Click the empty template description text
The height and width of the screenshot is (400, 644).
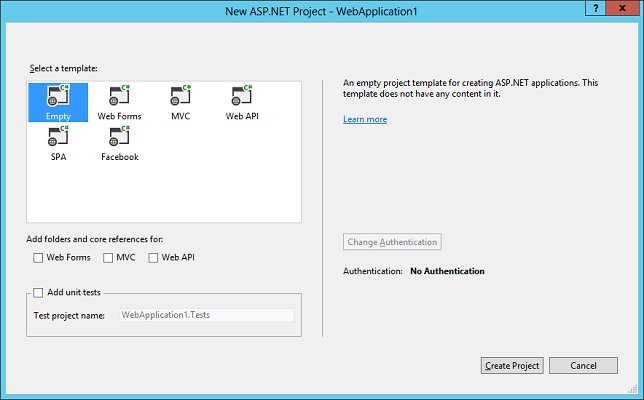(470, 88)
